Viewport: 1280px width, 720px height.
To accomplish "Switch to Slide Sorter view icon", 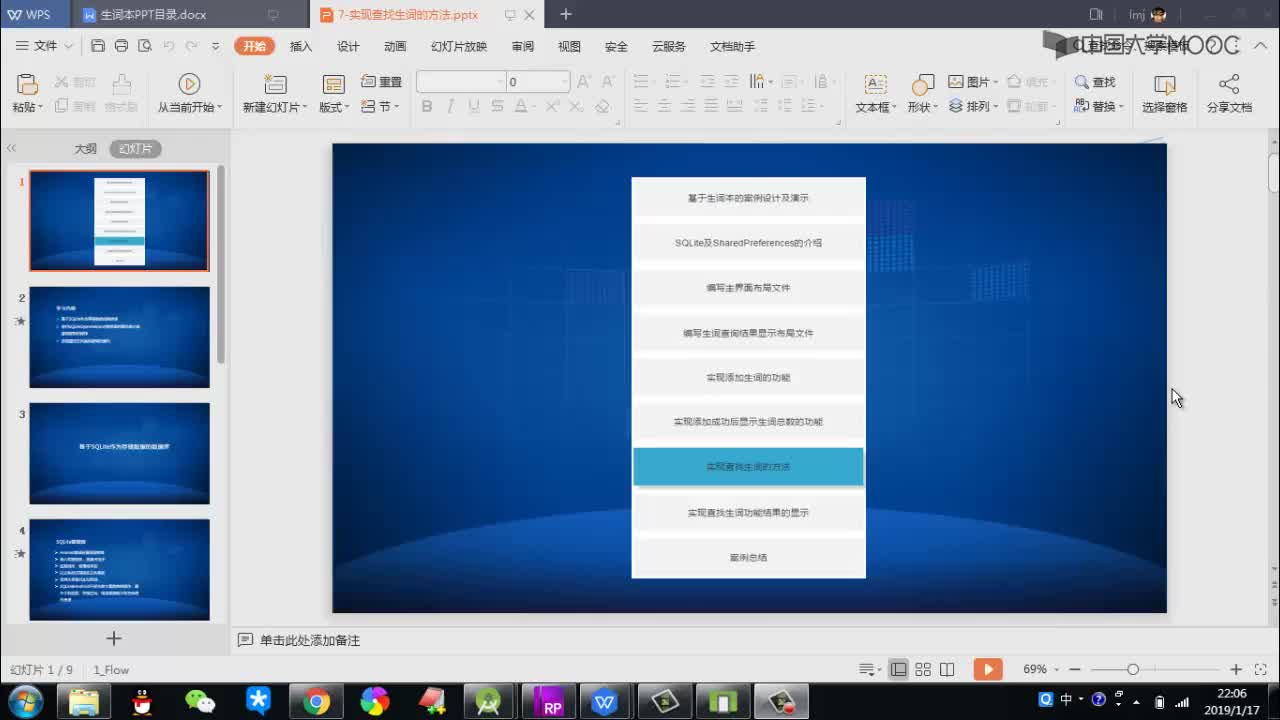I will 923,669.
